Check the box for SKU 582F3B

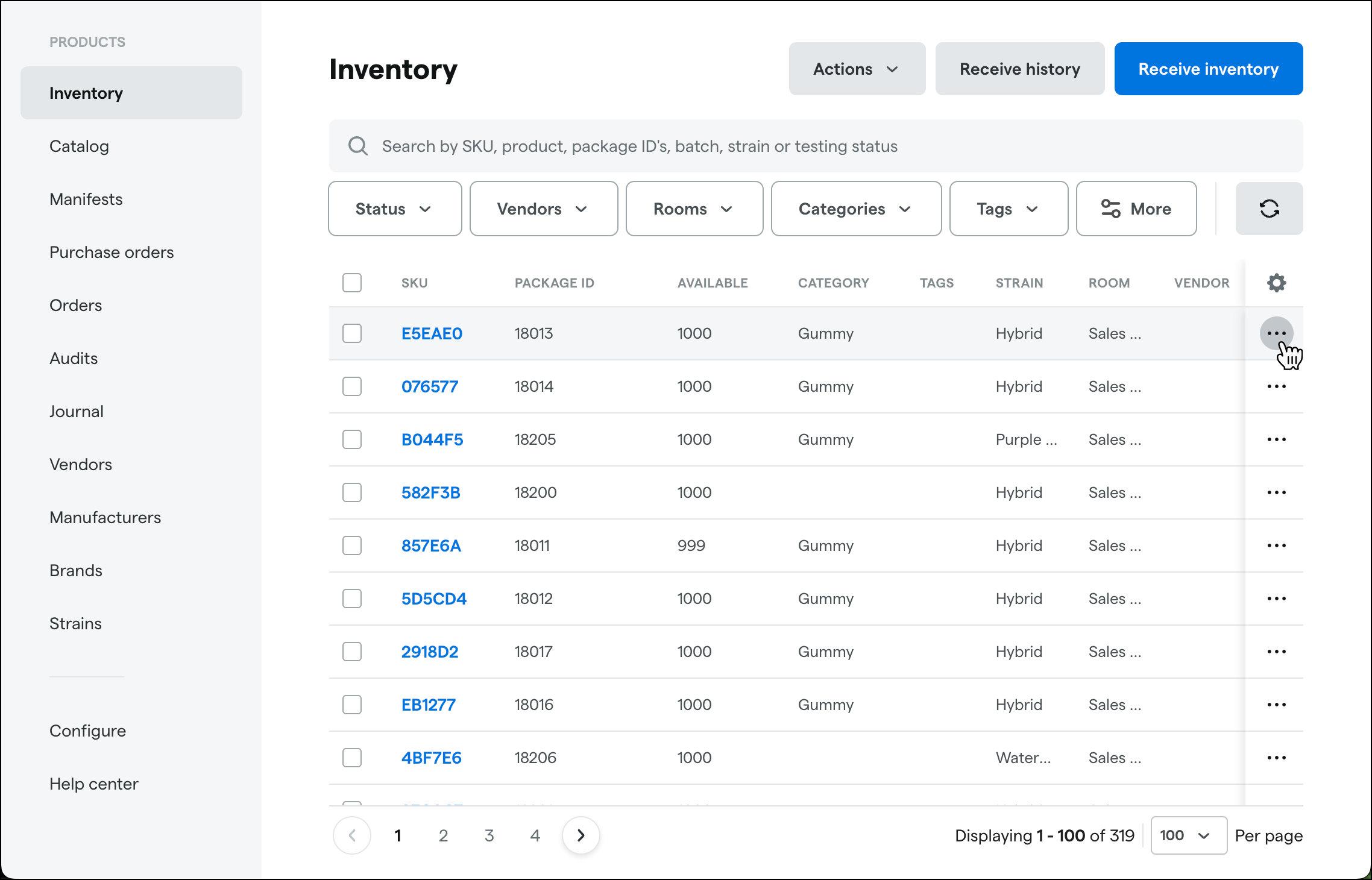click(352, 492)
